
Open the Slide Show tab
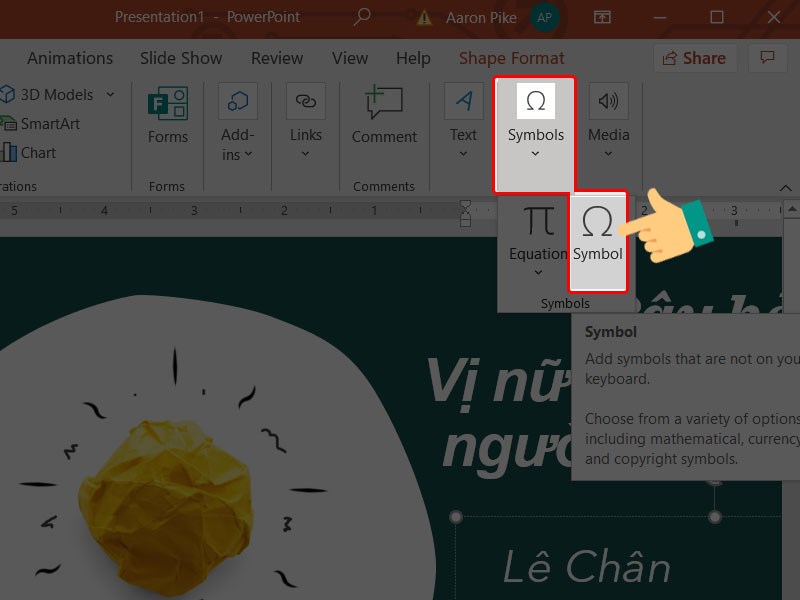pos(183,58)
